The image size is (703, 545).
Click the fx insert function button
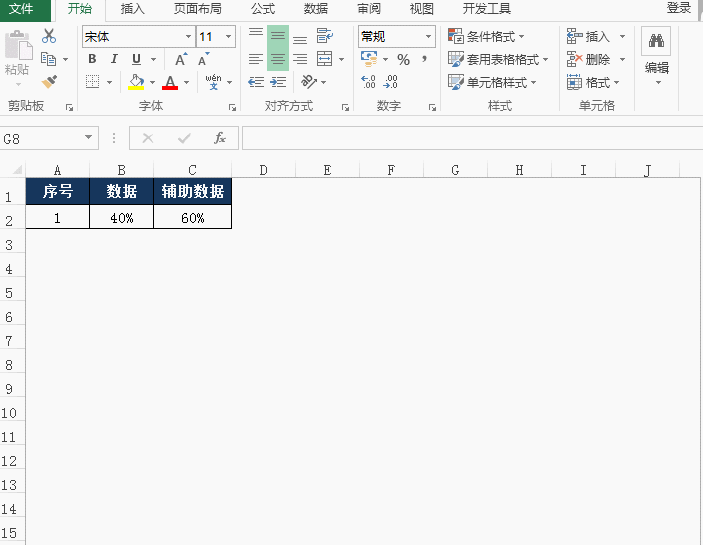[220, 138]
